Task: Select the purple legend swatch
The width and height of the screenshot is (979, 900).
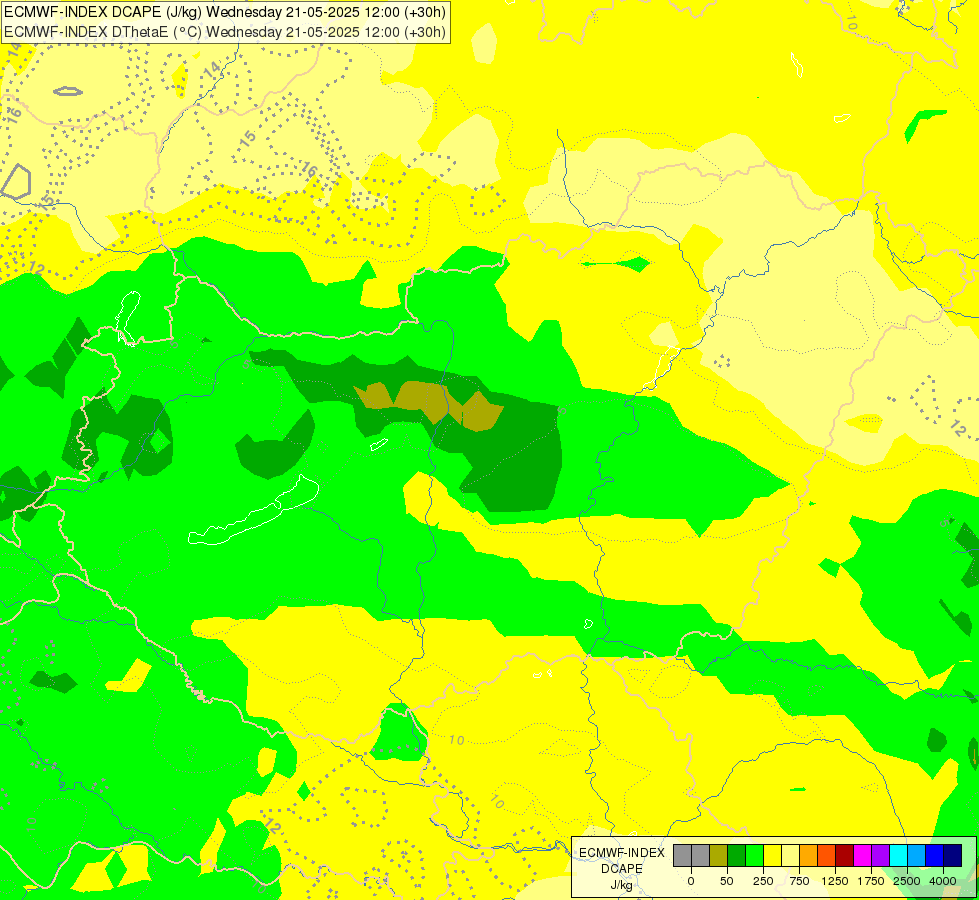Action: 880,855
